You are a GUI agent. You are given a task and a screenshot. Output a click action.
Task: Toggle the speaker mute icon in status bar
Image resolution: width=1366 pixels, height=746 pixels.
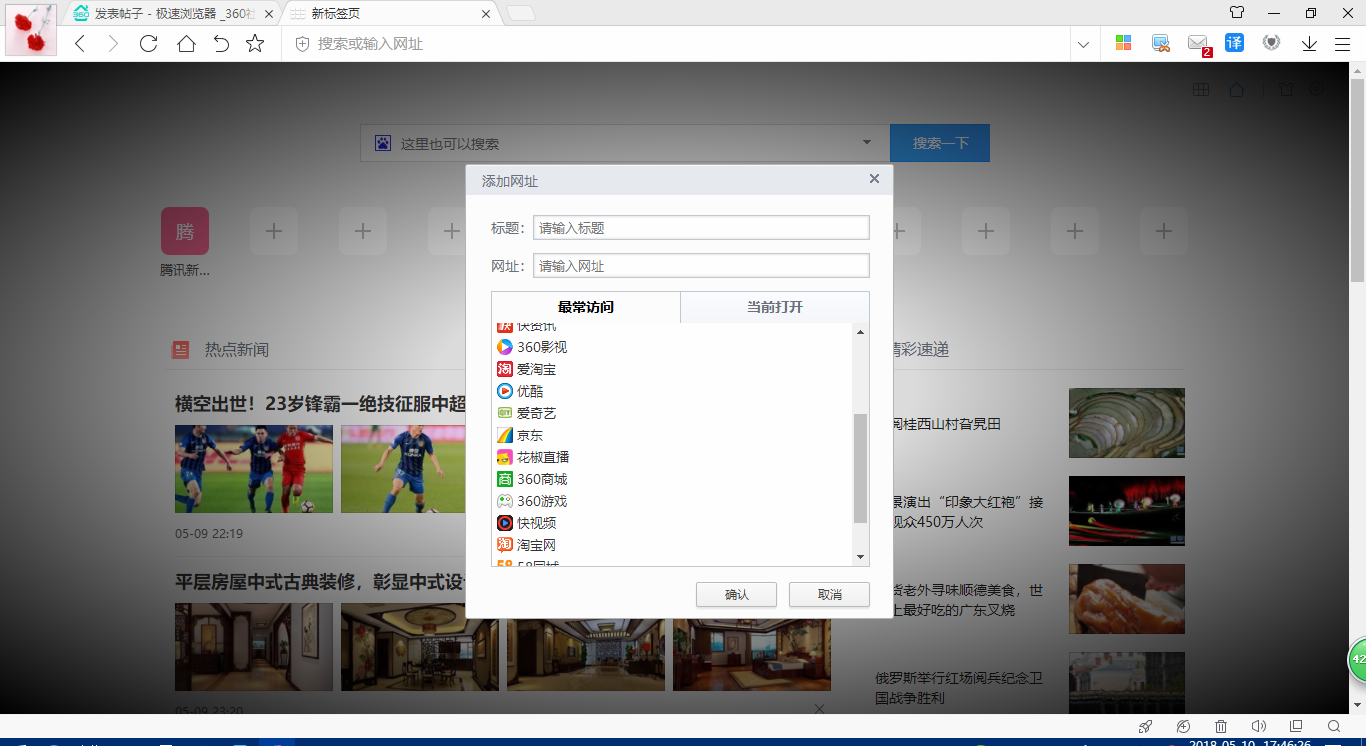point(1259,726)
